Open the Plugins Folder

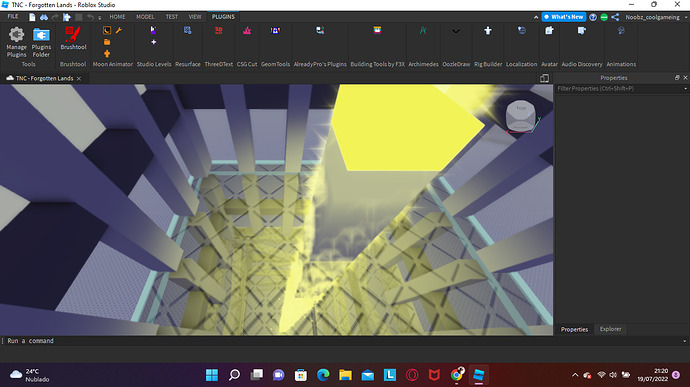41,42
